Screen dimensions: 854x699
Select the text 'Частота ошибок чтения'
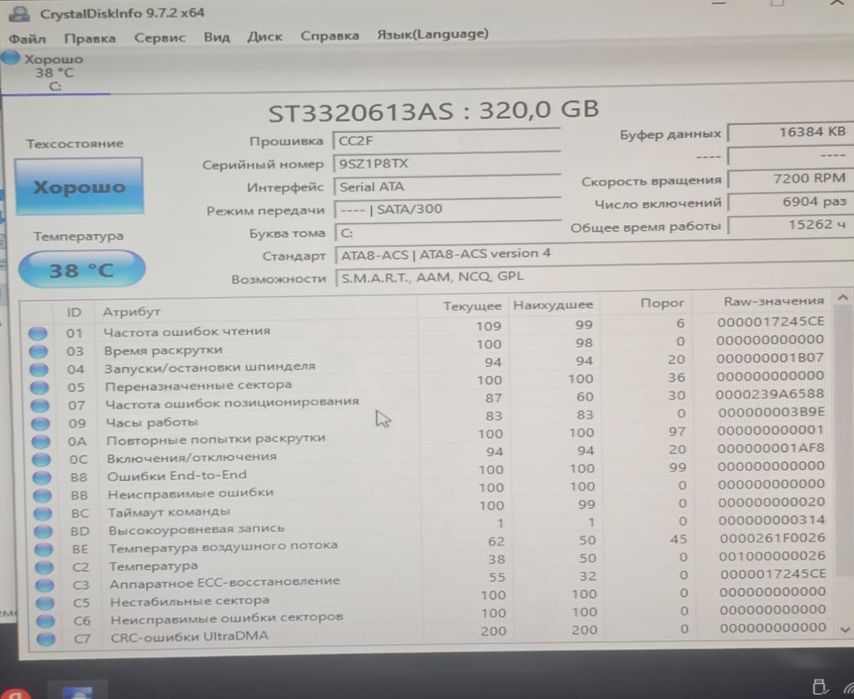click(187, 331)
